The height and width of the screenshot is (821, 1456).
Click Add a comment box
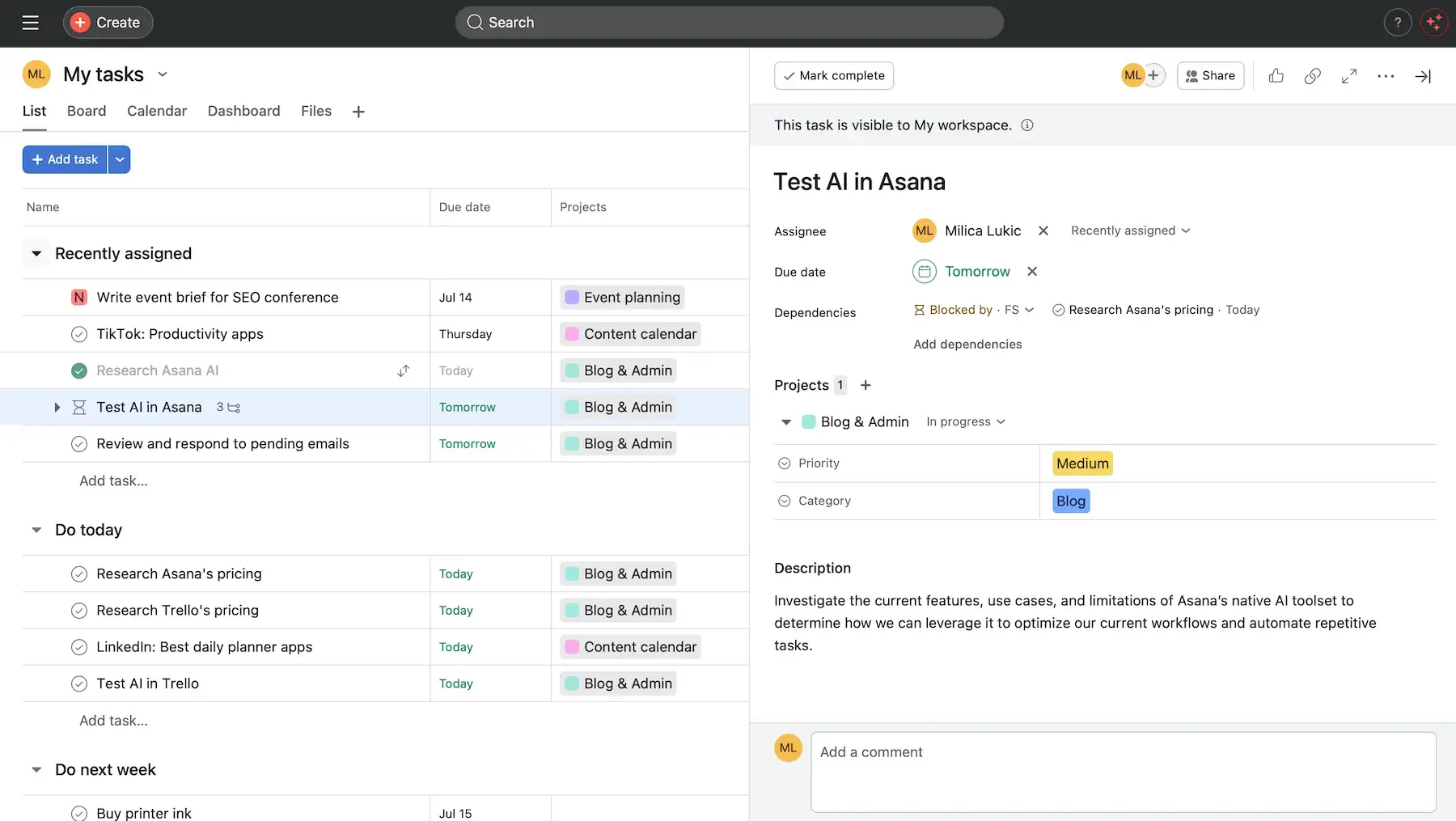(1123, 772)
